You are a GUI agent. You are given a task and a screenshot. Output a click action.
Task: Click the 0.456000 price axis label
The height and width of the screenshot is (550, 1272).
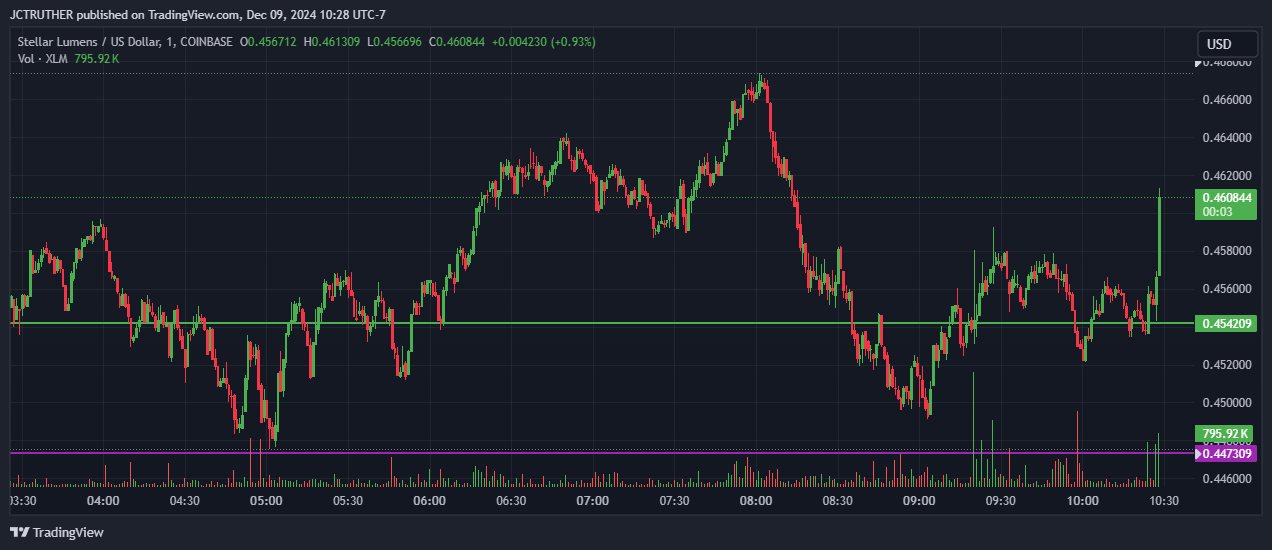[x=1226, y=289]
